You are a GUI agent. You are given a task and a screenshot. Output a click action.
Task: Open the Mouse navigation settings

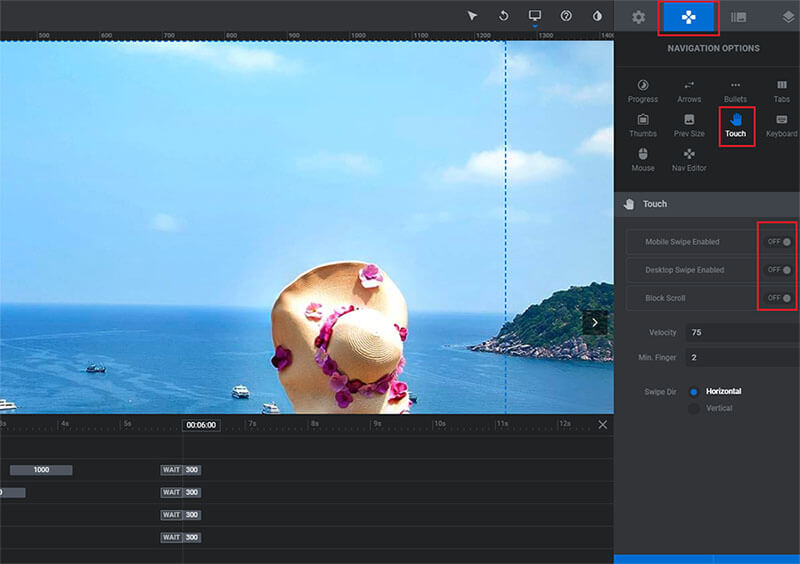pos(642,159)
